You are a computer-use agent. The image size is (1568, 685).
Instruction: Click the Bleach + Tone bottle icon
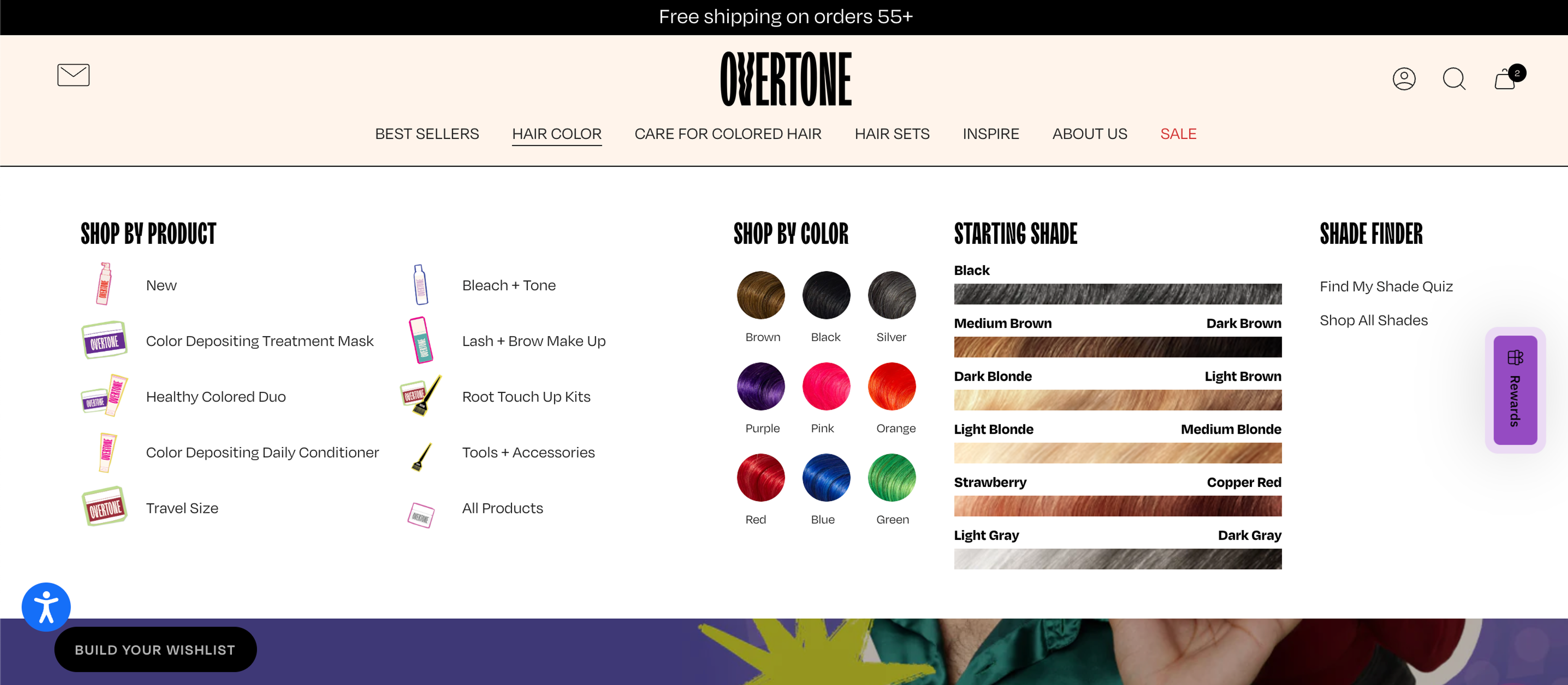click(x=420, y=284)
